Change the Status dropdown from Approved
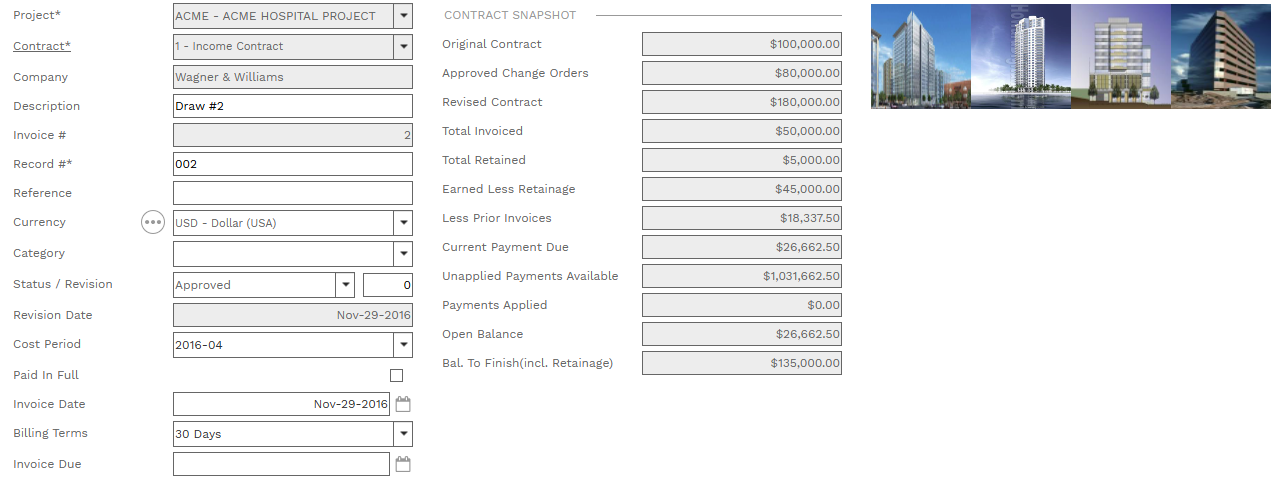 coord(345,285)
